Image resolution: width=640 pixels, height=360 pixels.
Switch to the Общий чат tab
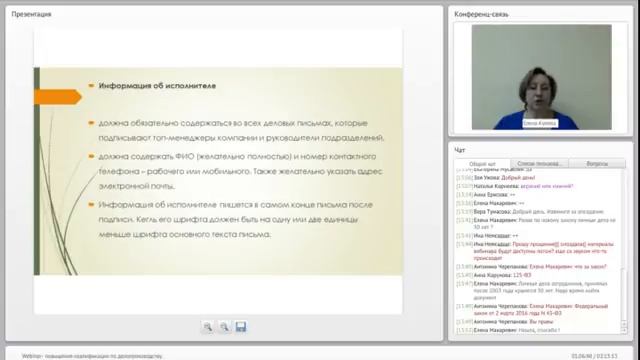click(482, 164)
